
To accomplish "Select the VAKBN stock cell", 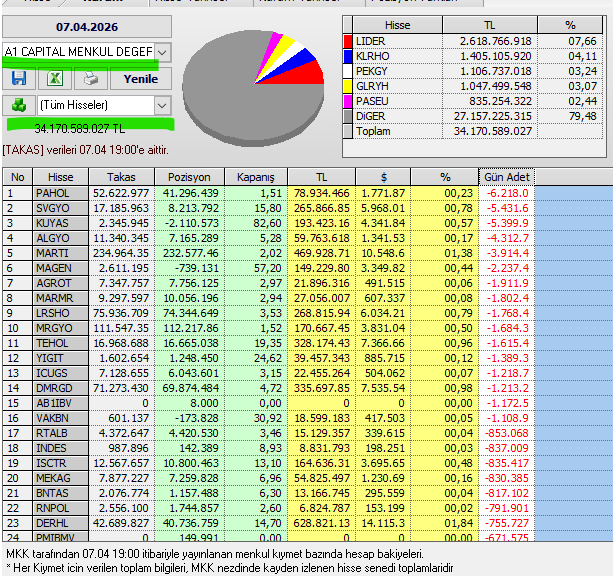I will coord(61,418).
